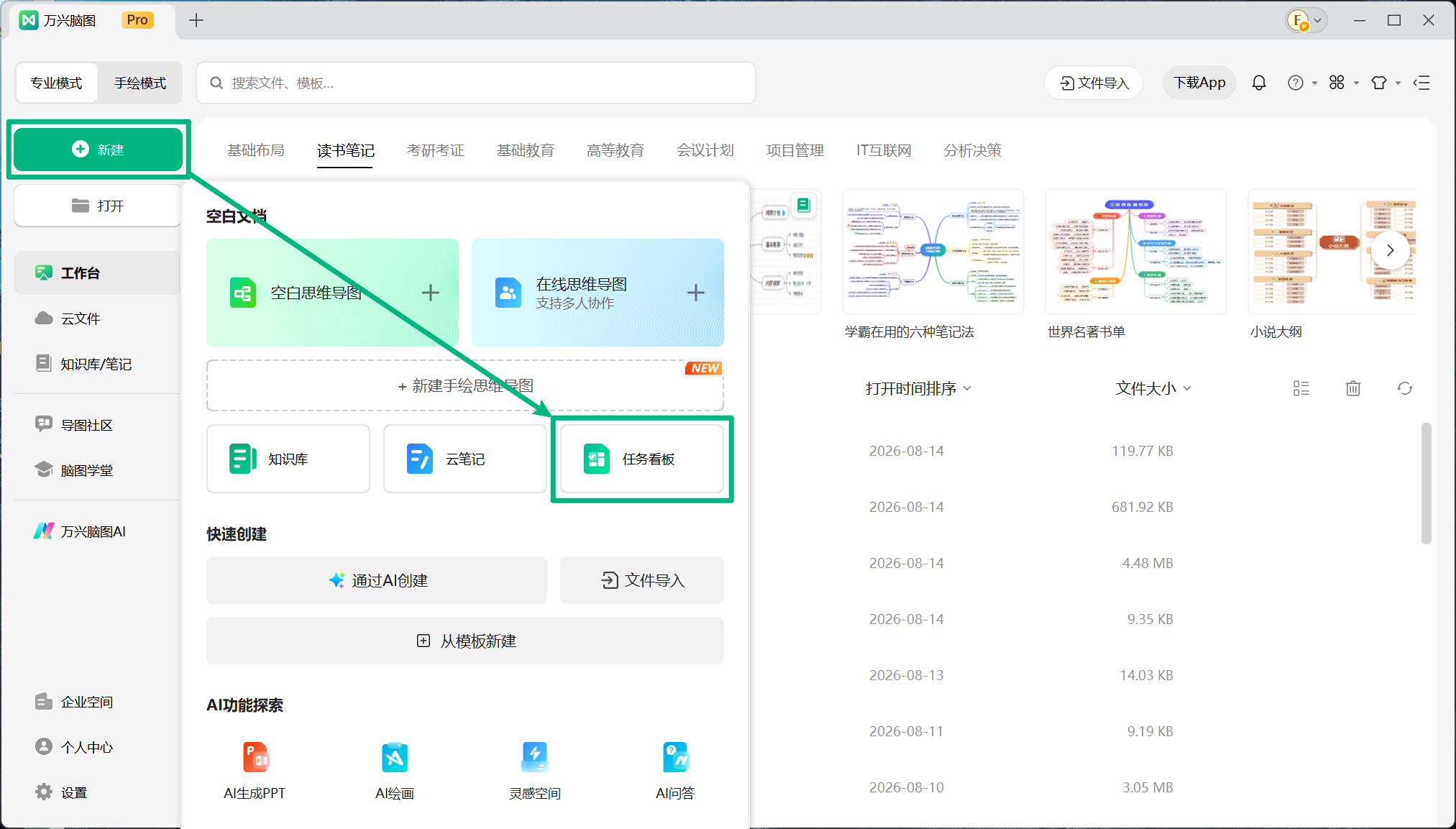Open 知识库/笔记 in the sidebar
The image size is (1456, 829).
point(97,364)
